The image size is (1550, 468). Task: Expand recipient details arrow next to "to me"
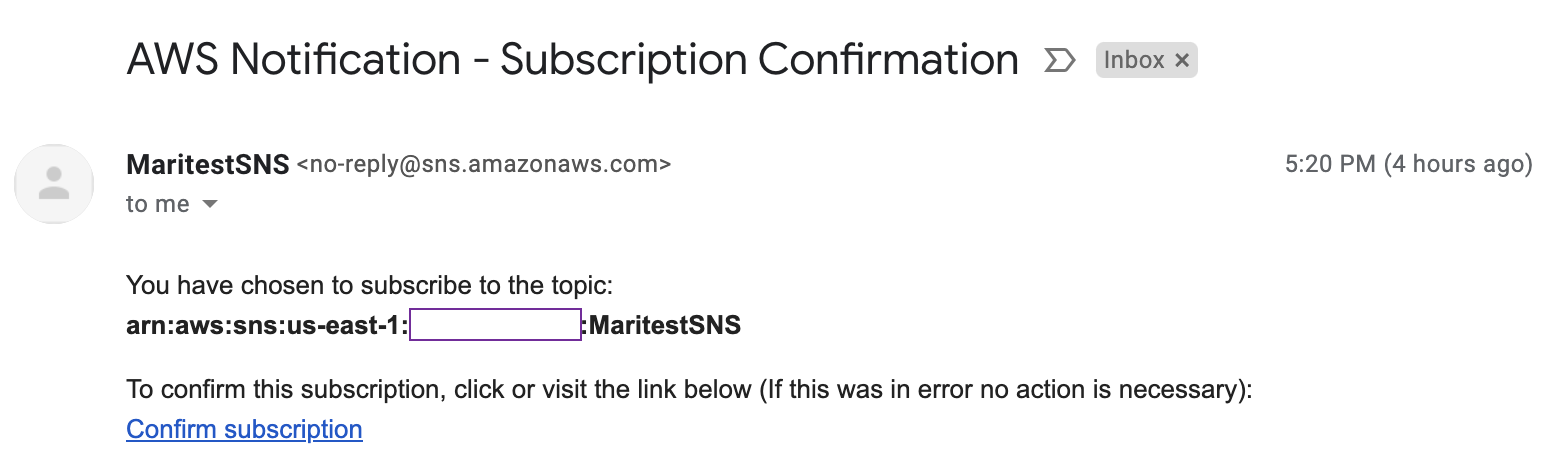210,204
